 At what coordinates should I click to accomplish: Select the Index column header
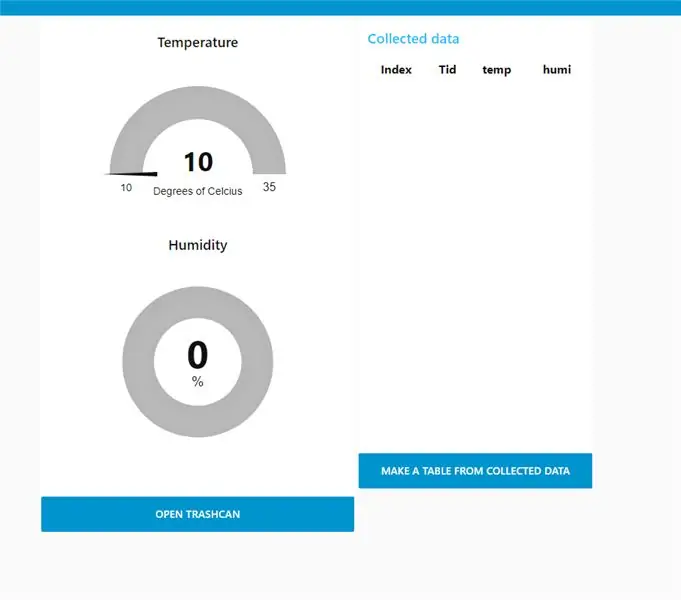(x=396, y=70)
